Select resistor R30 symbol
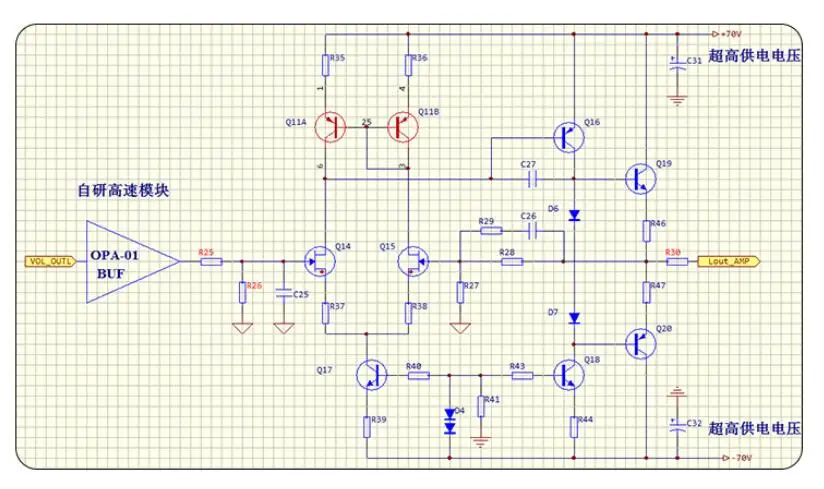 click(677, 262)
